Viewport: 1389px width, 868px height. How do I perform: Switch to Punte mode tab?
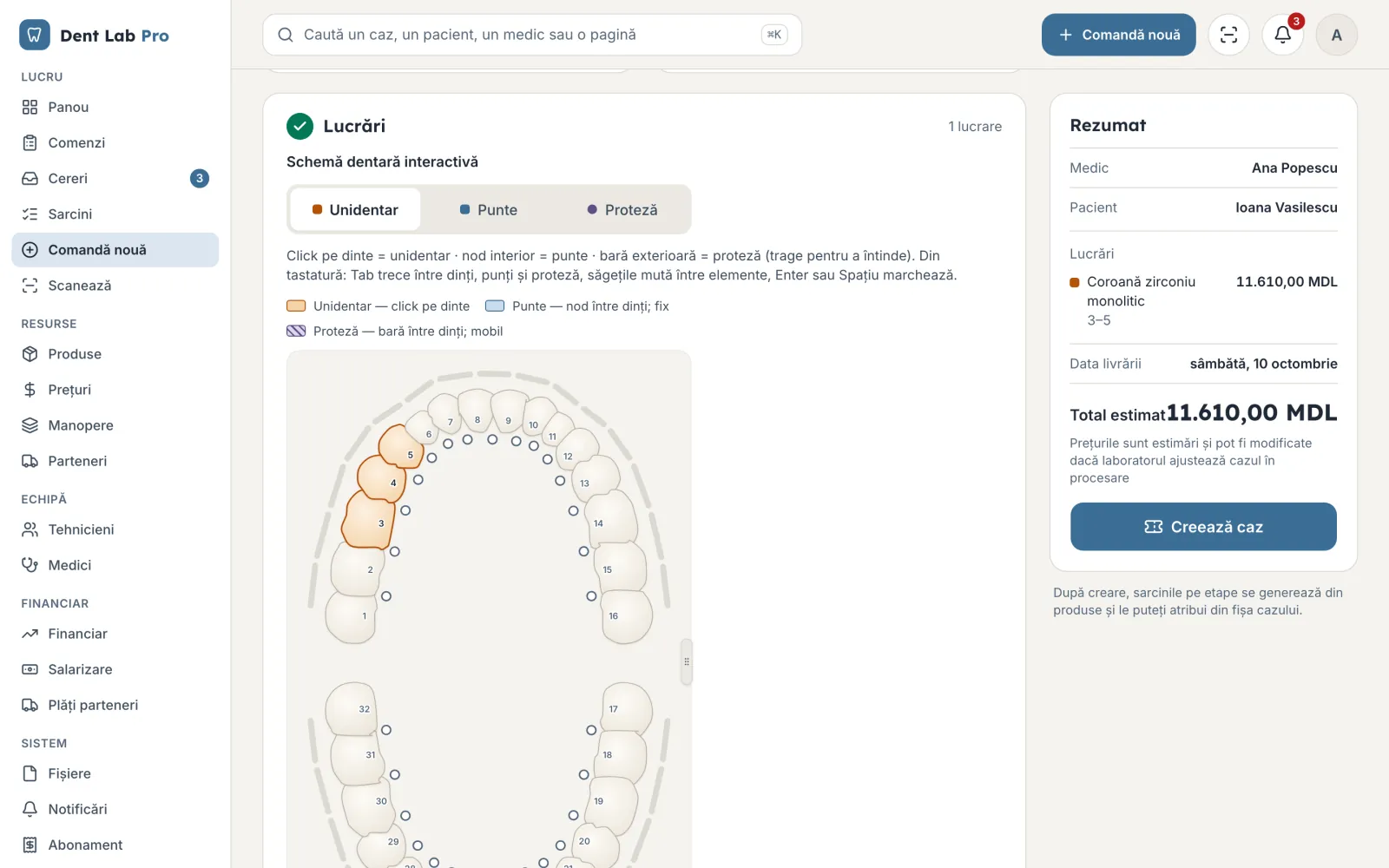coord(488,210)
